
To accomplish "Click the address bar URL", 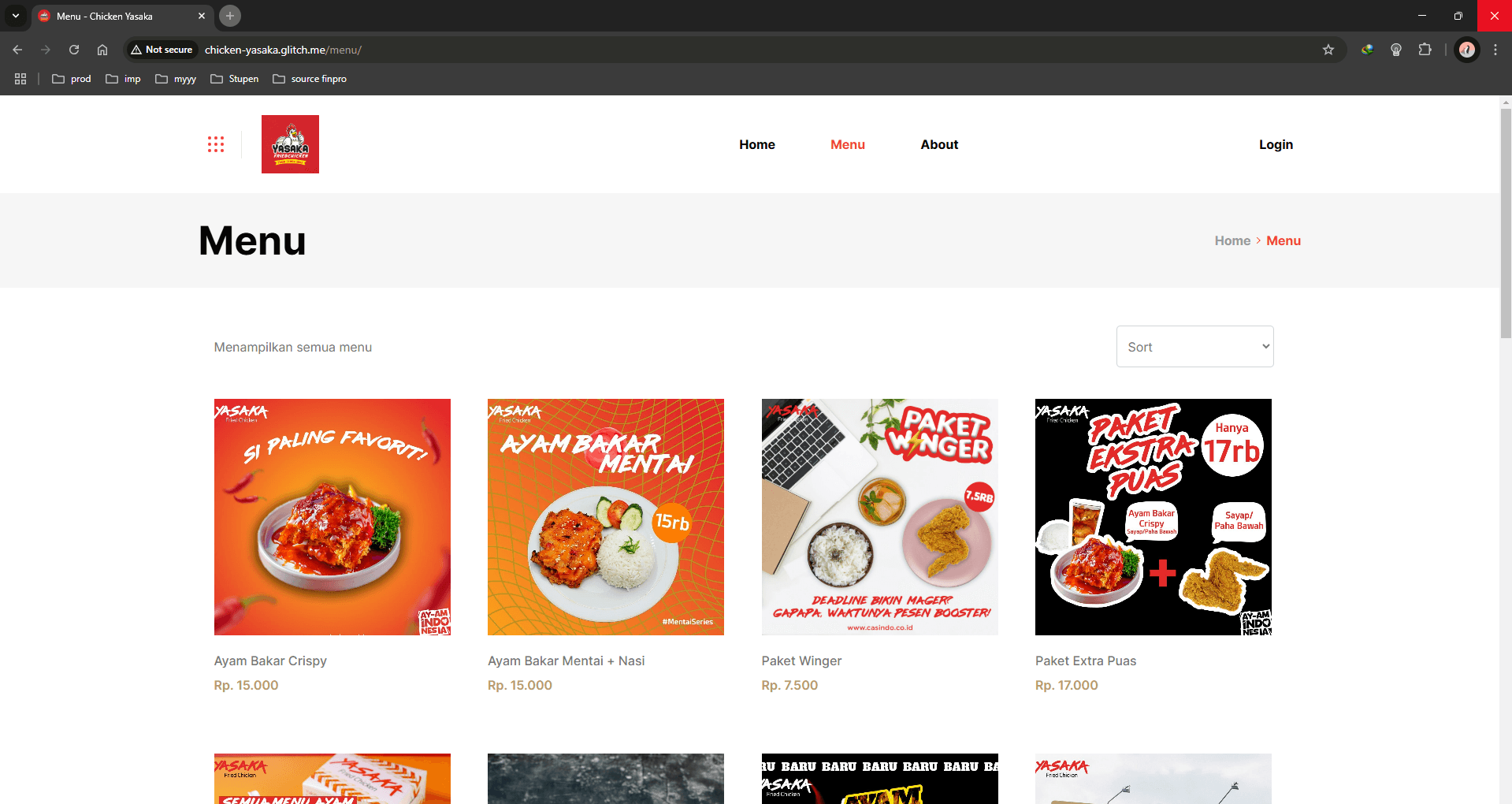I will (283, 50).
